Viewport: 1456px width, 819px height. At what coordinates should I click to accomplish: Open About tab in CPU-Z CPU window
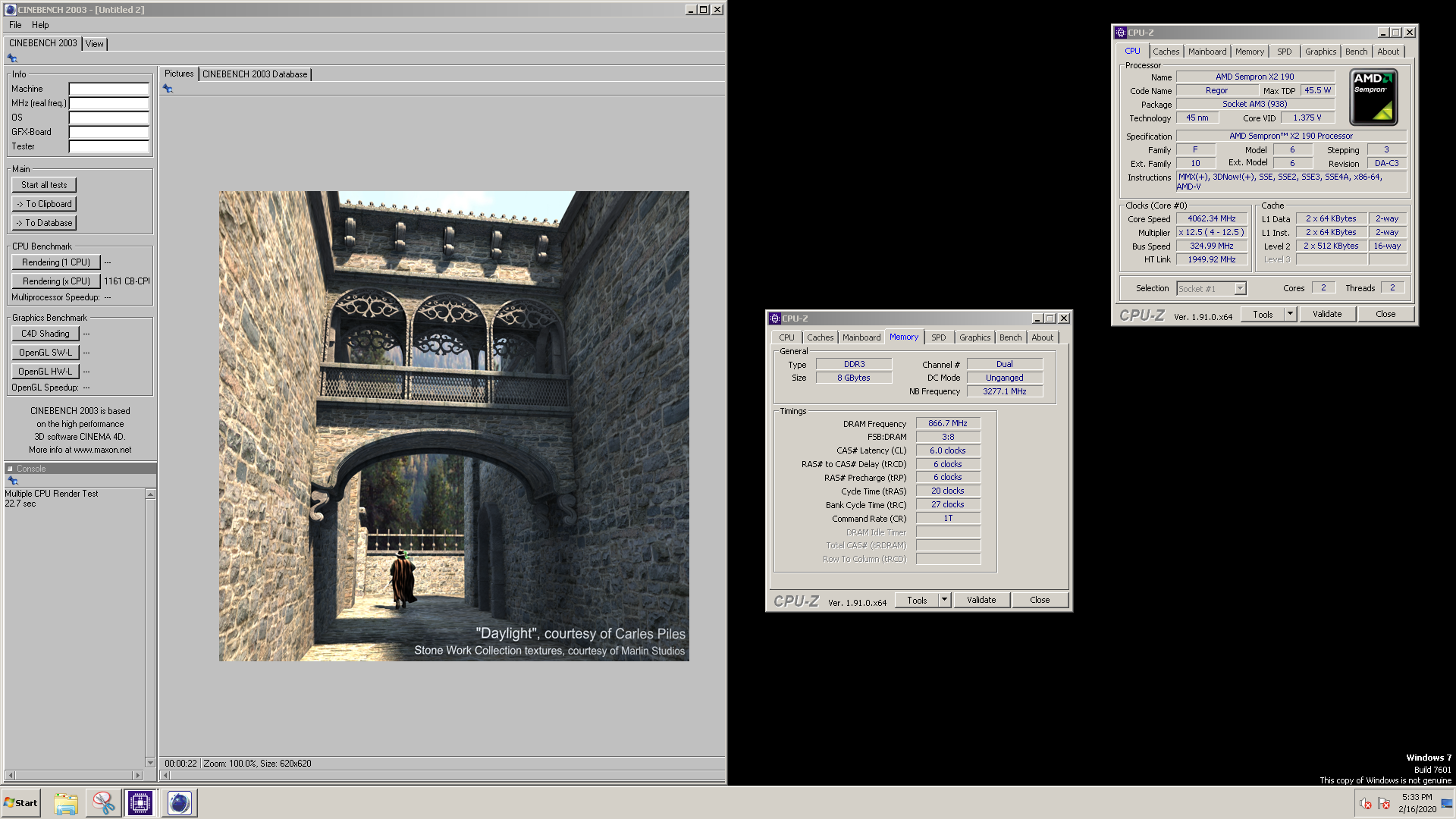[x=1389, y=52]
